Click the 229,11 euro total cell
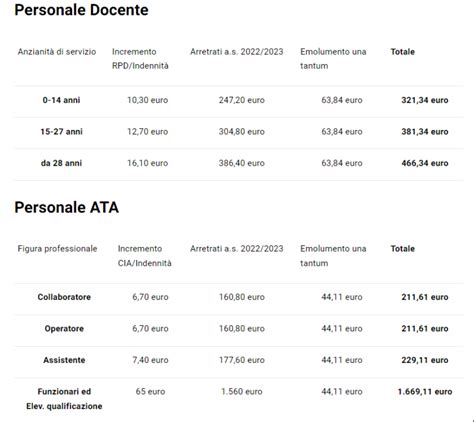The height and width of the screenshot is (422, 474). 425,360
